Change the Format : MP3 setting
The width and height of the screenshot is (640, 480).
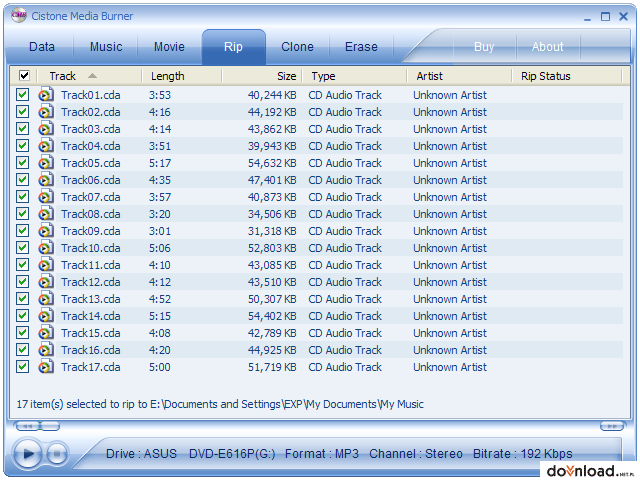[x=322, y=454]
